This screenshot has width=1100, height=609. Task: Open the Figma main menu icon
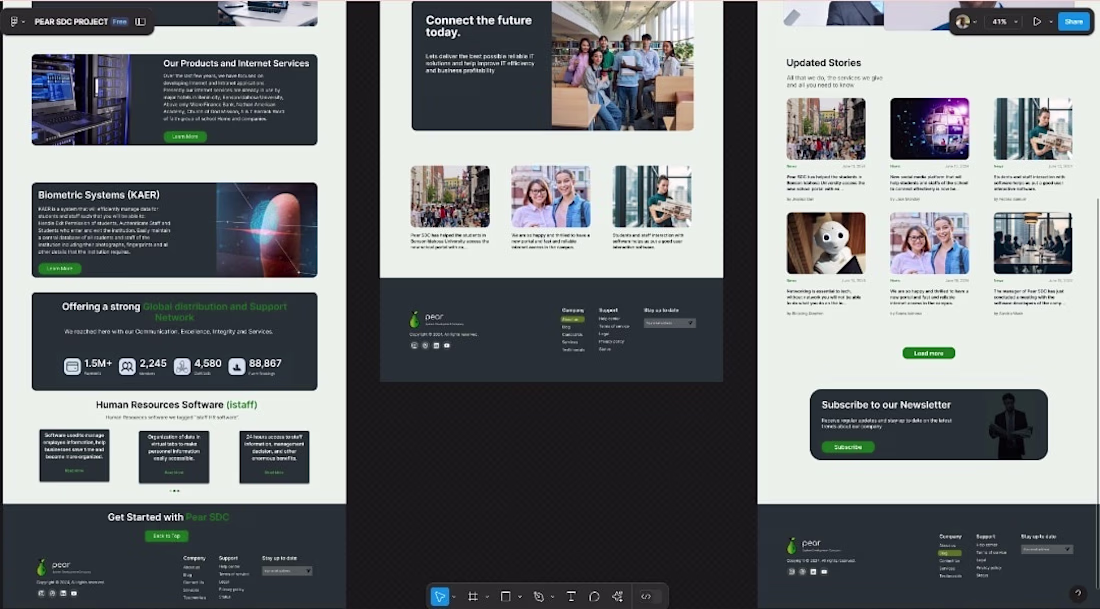point(14,22)
